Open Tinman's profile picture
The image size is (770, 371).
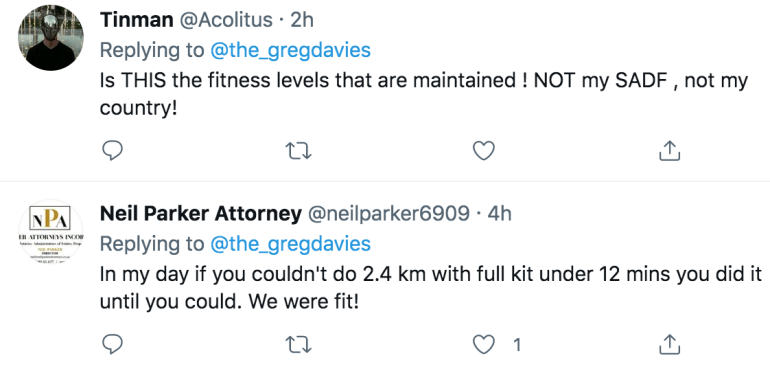click(x=51, y=38)
